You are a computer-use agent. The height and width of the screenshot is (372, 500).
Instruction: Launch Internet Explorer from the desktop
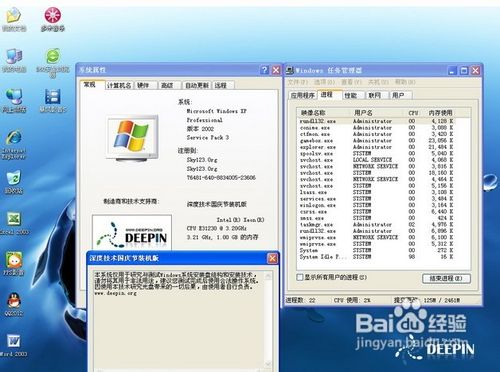(x=14, y=145)
